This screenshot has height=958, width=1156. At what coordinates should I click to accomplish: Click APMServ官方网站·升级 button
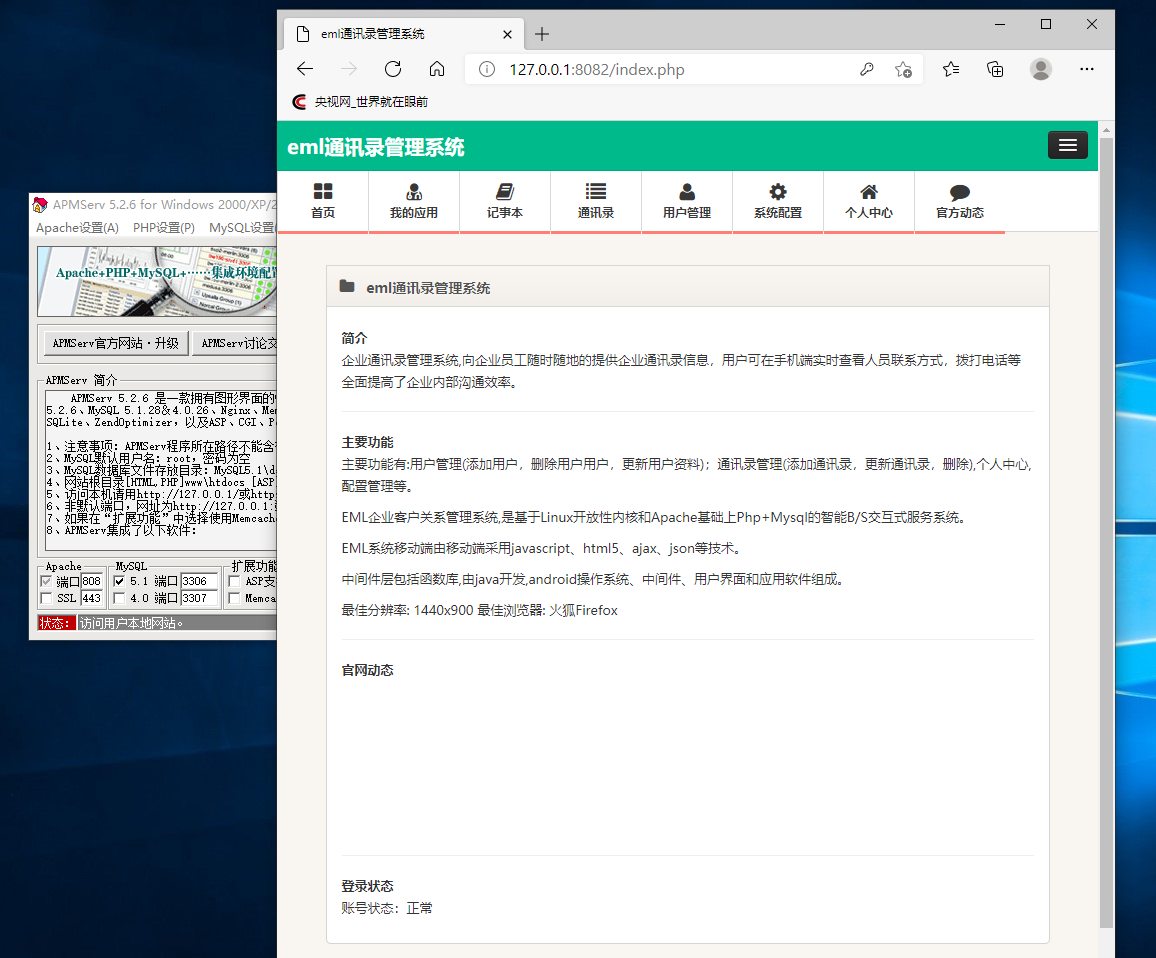pyautogui.click(x=115, y=344)
